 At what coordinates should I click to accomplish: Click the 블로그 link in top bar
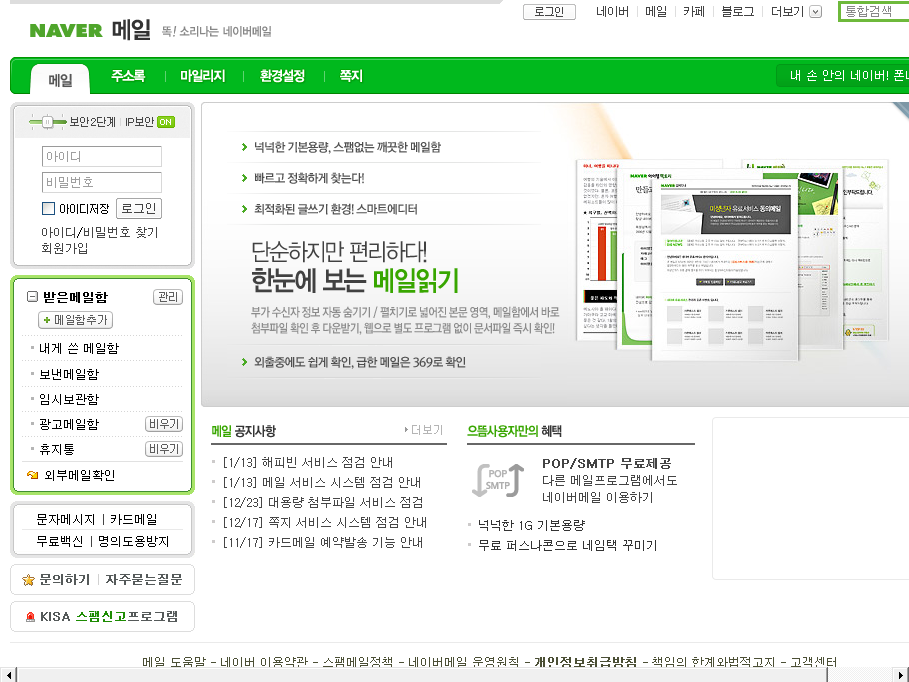737,12
